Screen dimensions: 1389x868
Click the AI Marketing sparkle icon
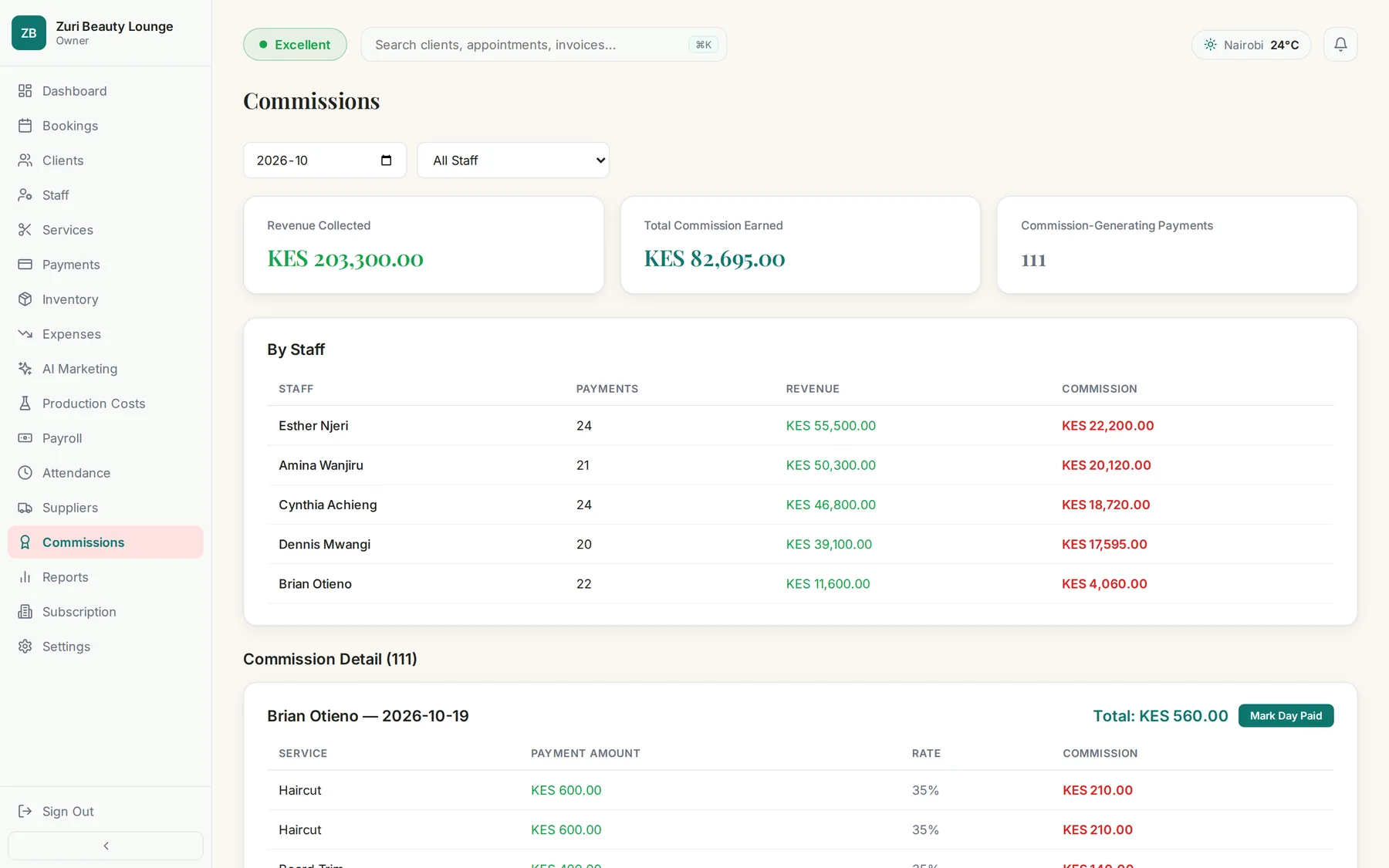point(25,369)
